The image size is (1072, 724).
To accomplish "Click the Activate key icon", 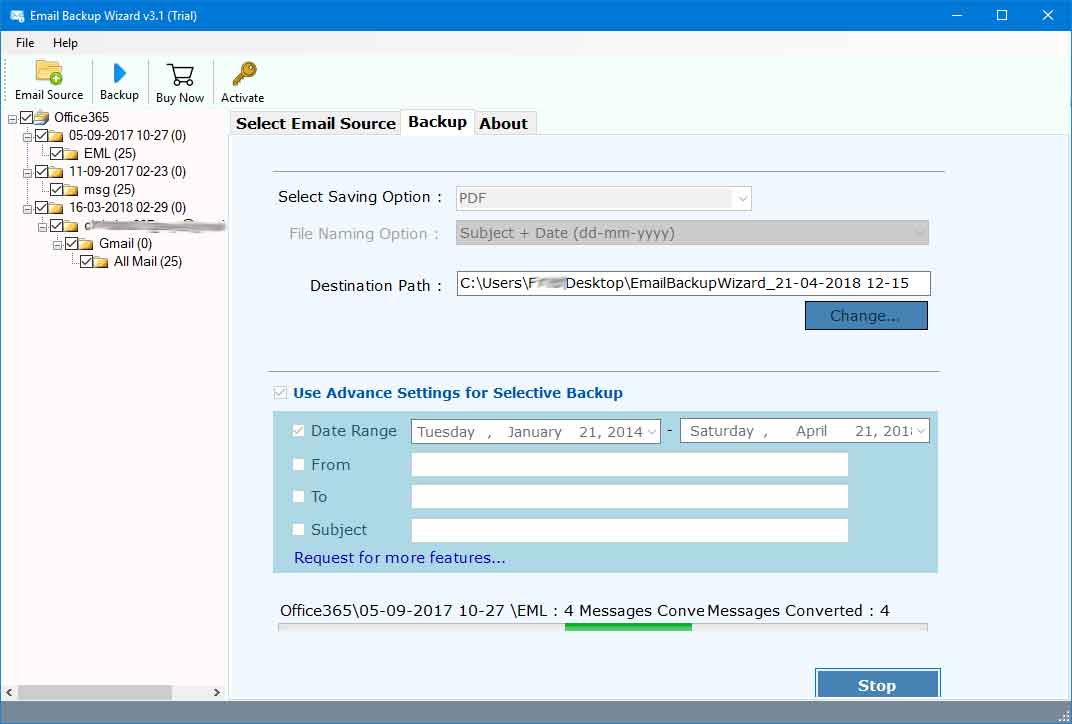I will 243,74.
